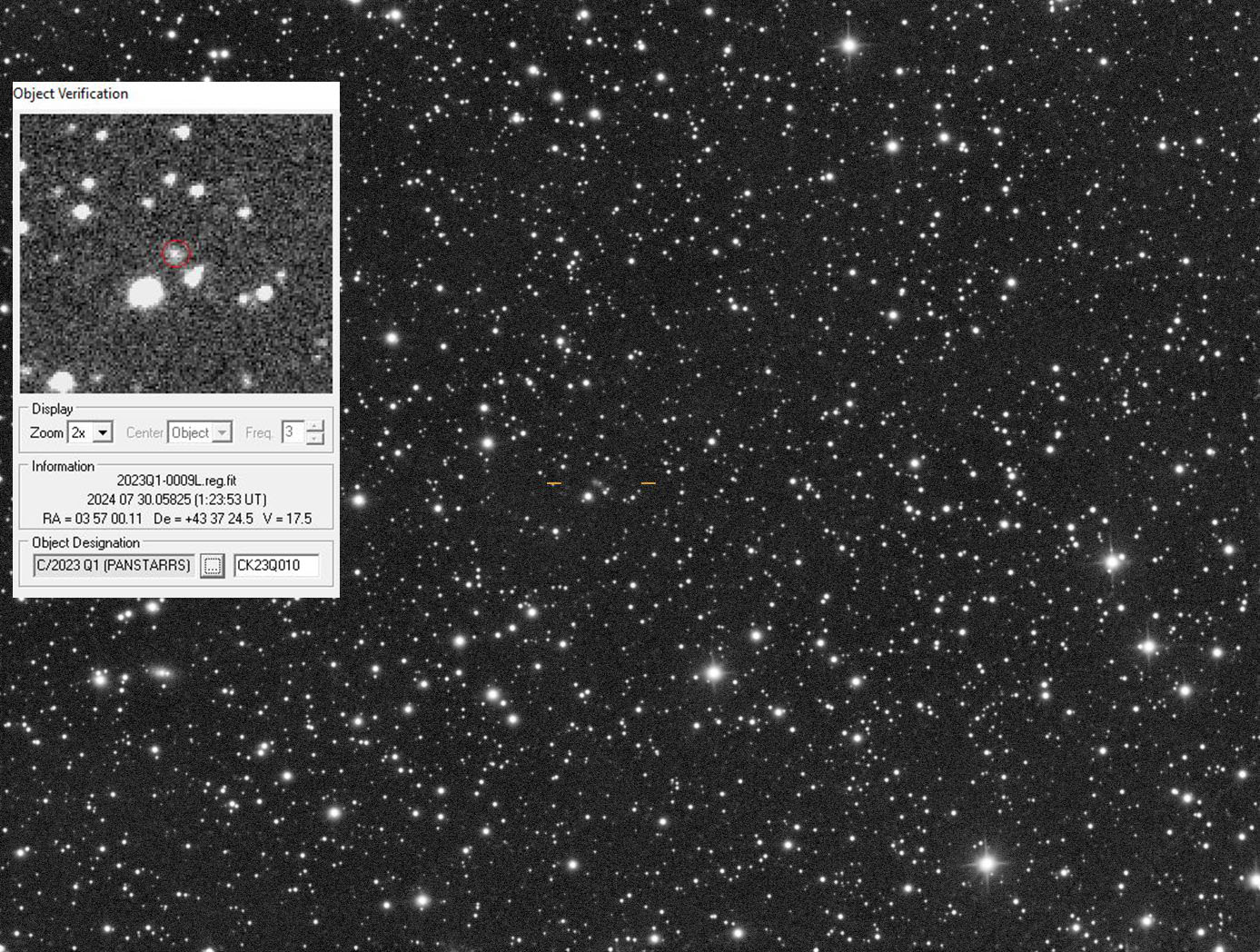This screenshot has height=952, width=1260.
Task: Increase the Freq. value with up arrow
Action: [x=314, y=426]
